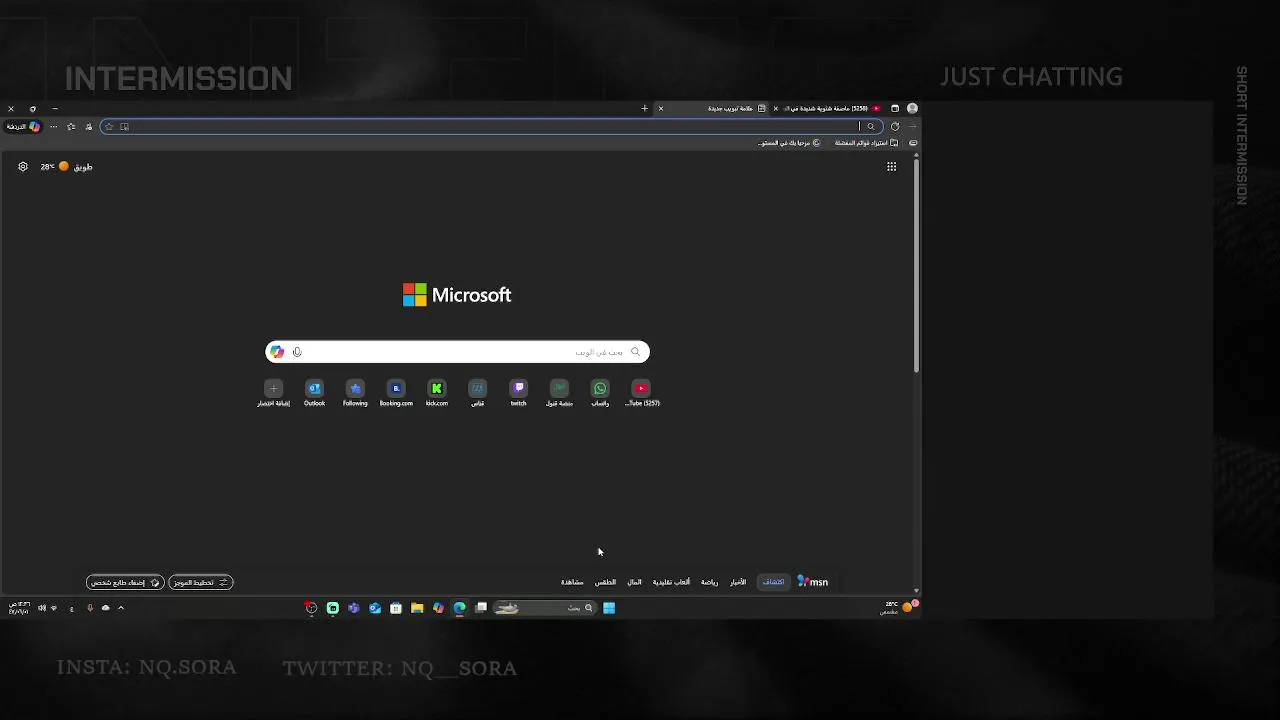Select the casual games tab in MSN bar
Viewport: 1280px width, 720px height.
click(671, 582)
